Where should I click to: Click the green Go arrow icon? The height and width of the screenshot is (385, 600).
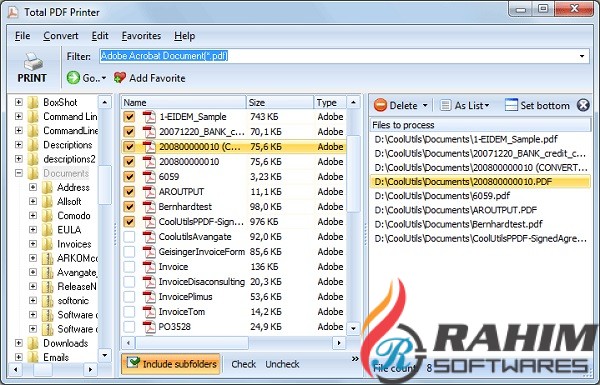click(73, 78)
